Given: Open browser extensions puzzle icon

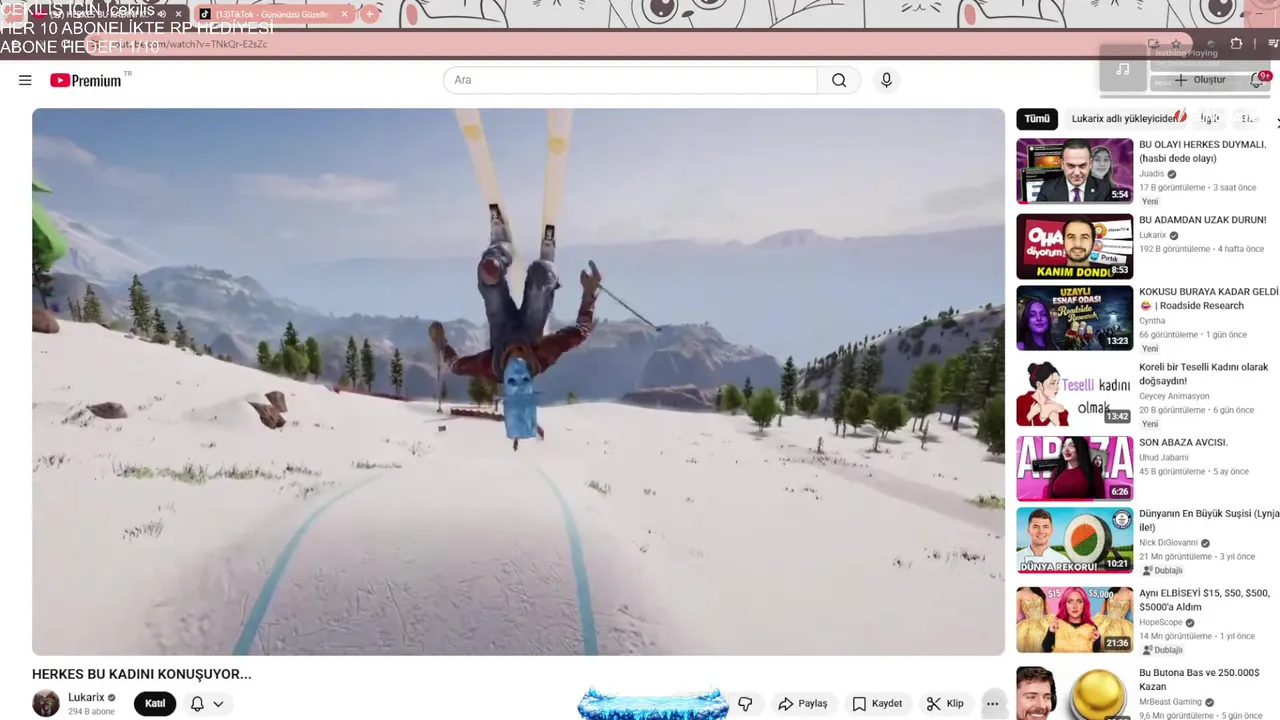Looking at the screenshot, I should coord(1236,44).
